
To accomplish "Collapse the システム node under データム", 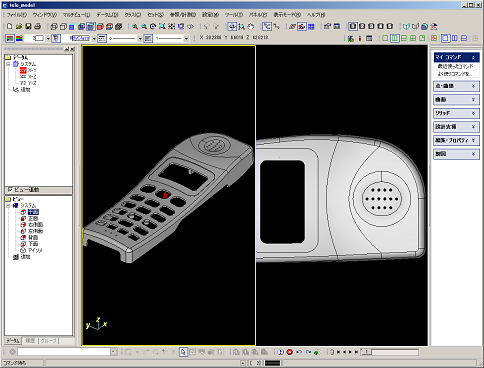I will coord(8,64).
